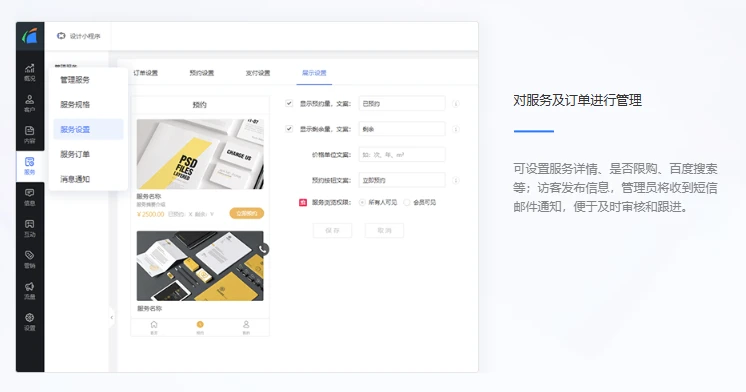Image resolution: width=746 pixels, height=392 pixels.
Task: Open the 营销 marketing section
Action: click(29, 260)
